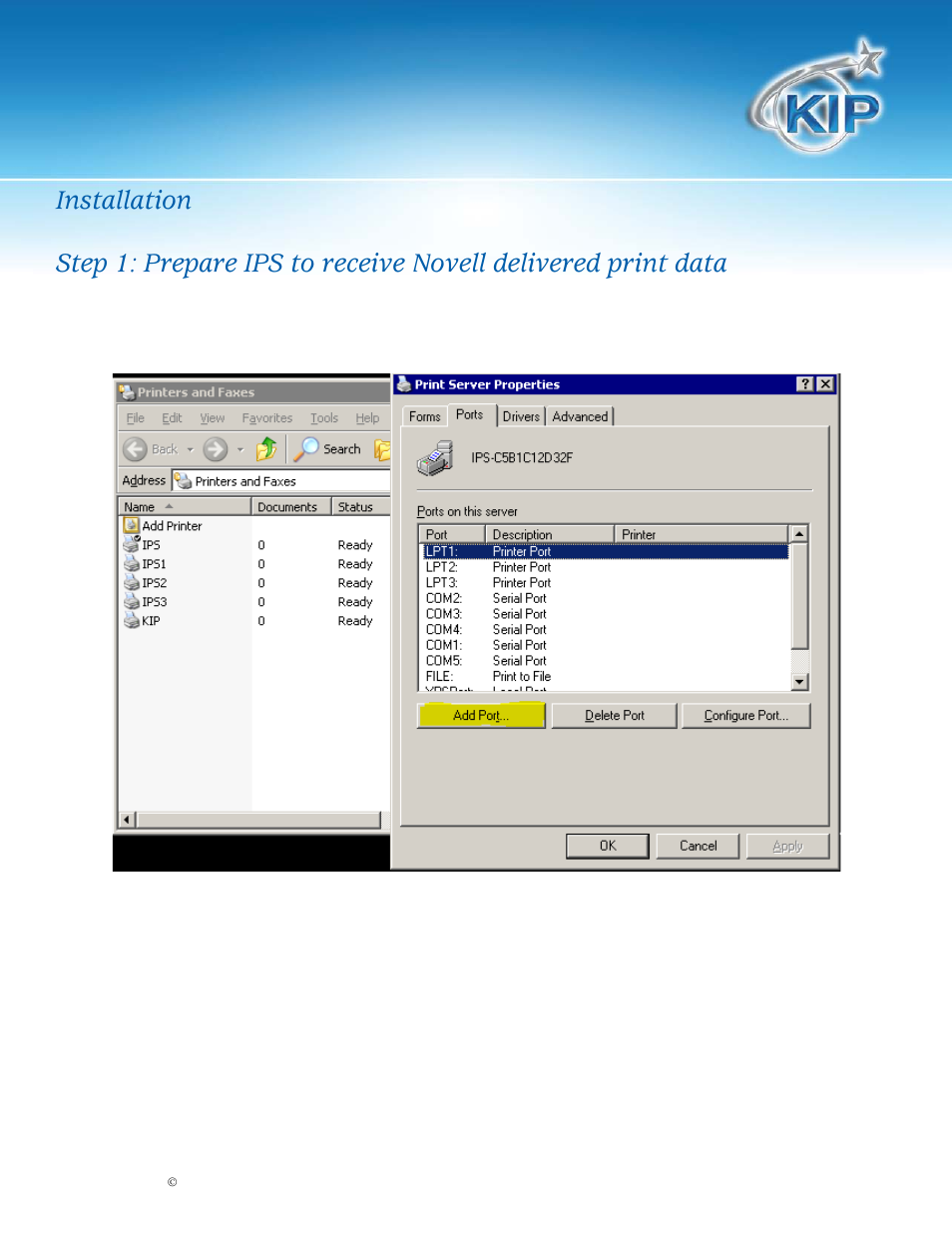Select the COM2: port row
The image size is (952, 1233).
[605, 599]
